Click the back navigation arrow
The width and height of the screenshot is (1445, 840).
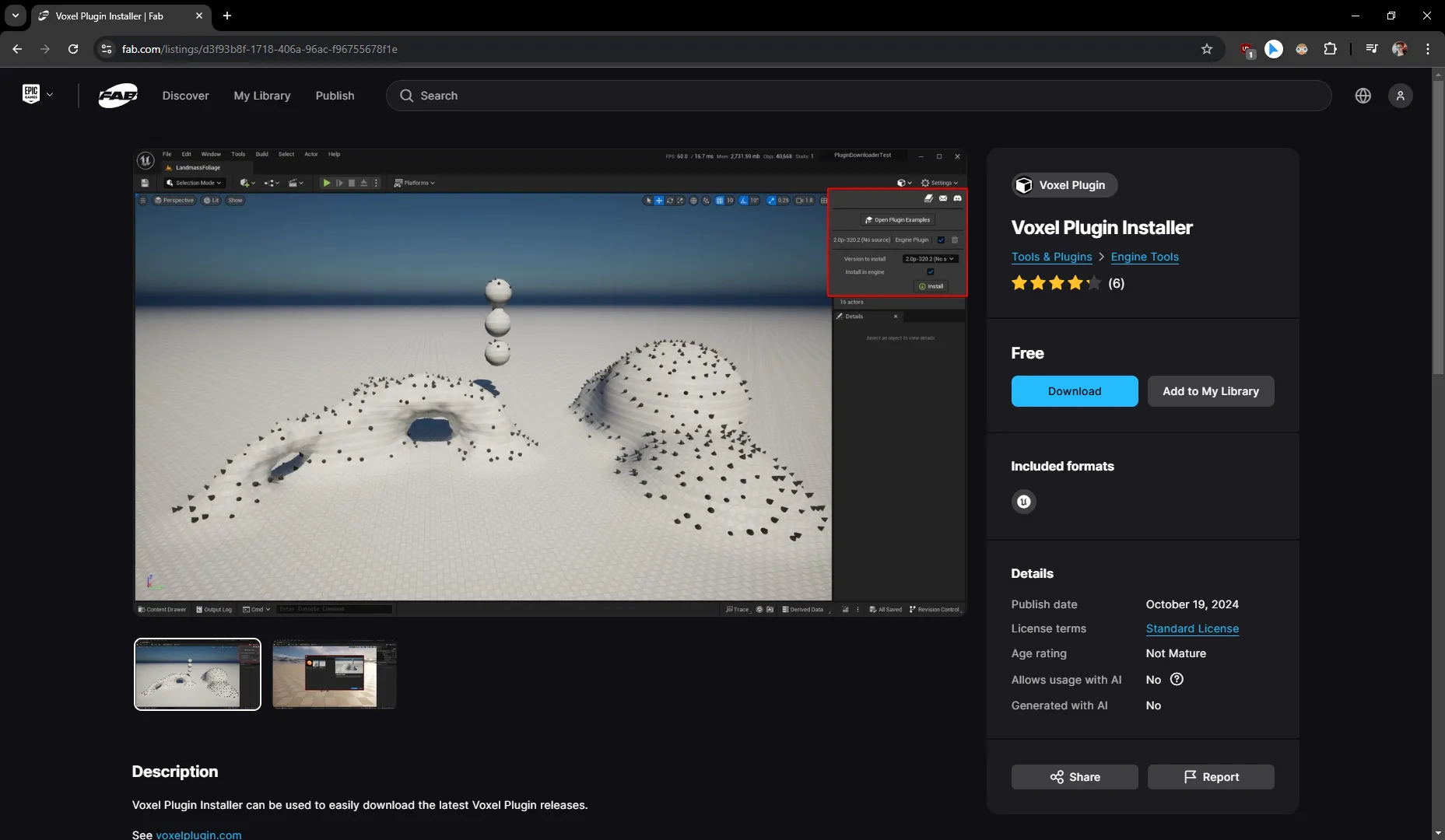16,48
